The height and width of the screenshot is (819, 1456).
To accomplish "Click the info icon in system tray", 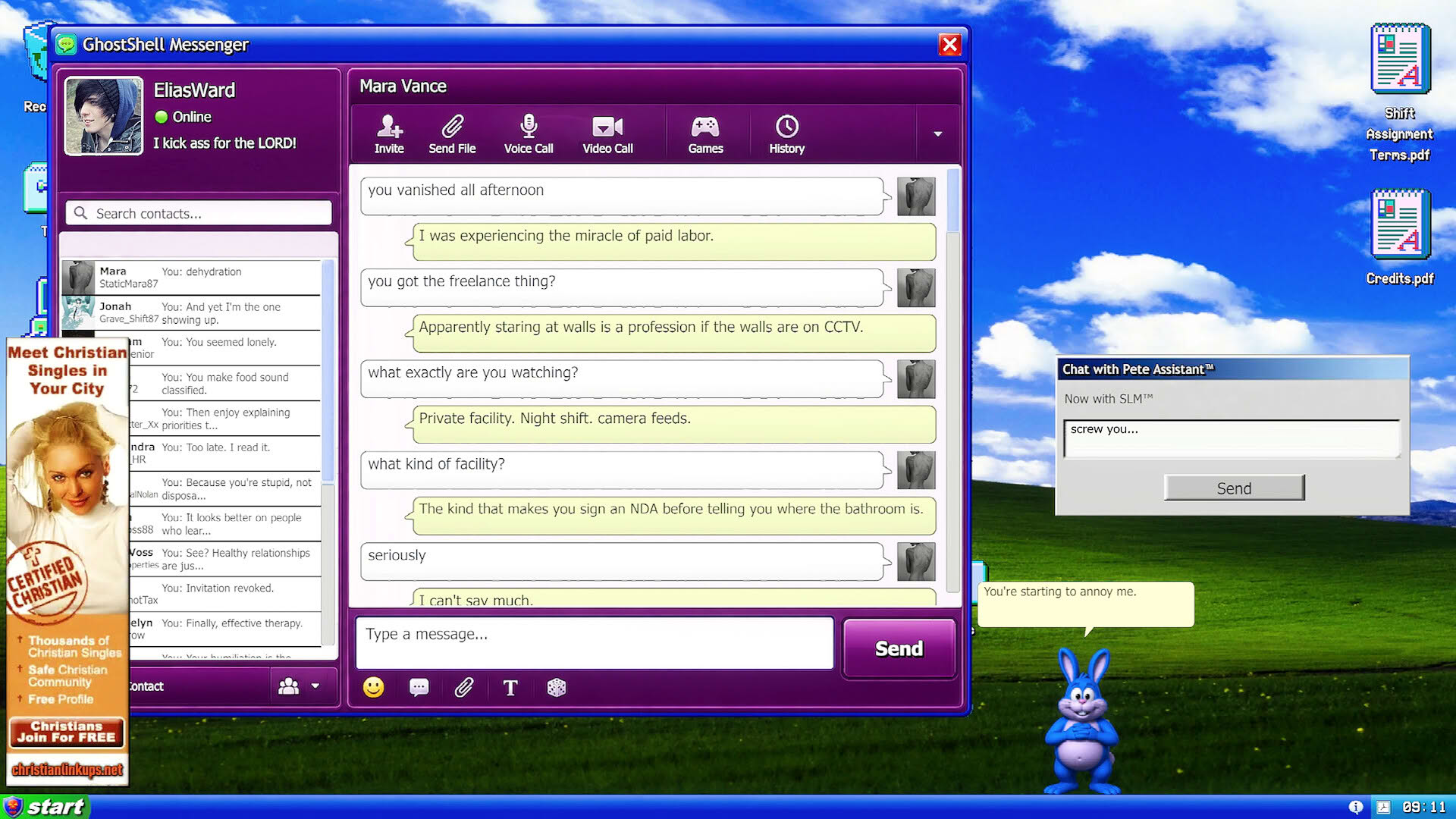I will tap(1356, 807).
